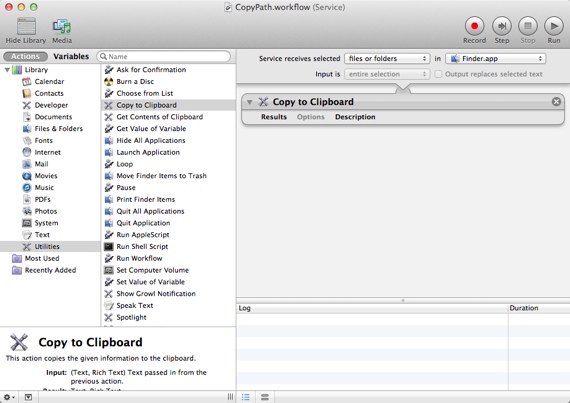570x403 pixels.
Task: Select the Calendar library category
Action: (x=49, y=81)
